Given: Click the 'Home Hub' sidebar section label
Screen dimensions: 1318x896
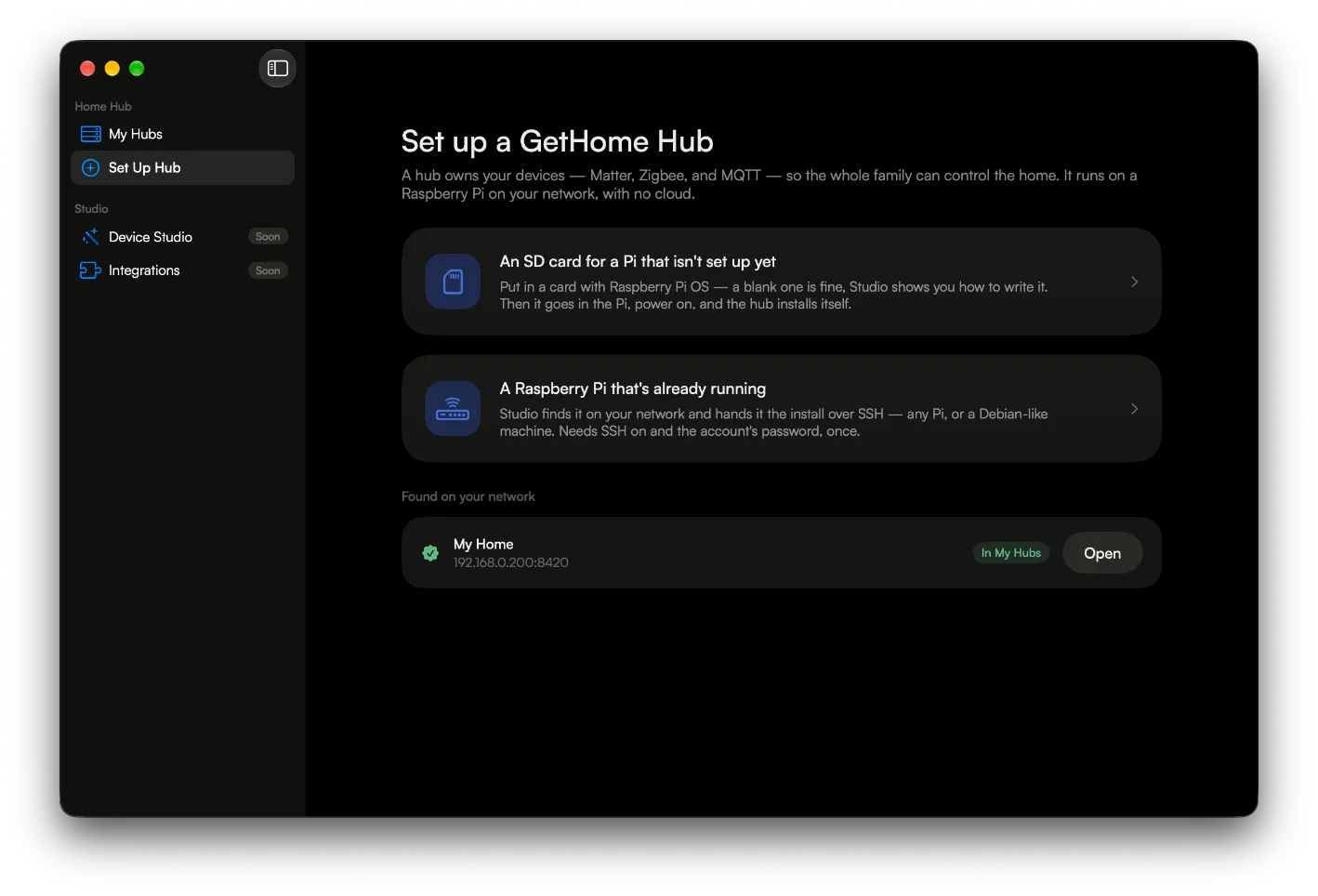Looking at the screenshot, I should (103, 107).
